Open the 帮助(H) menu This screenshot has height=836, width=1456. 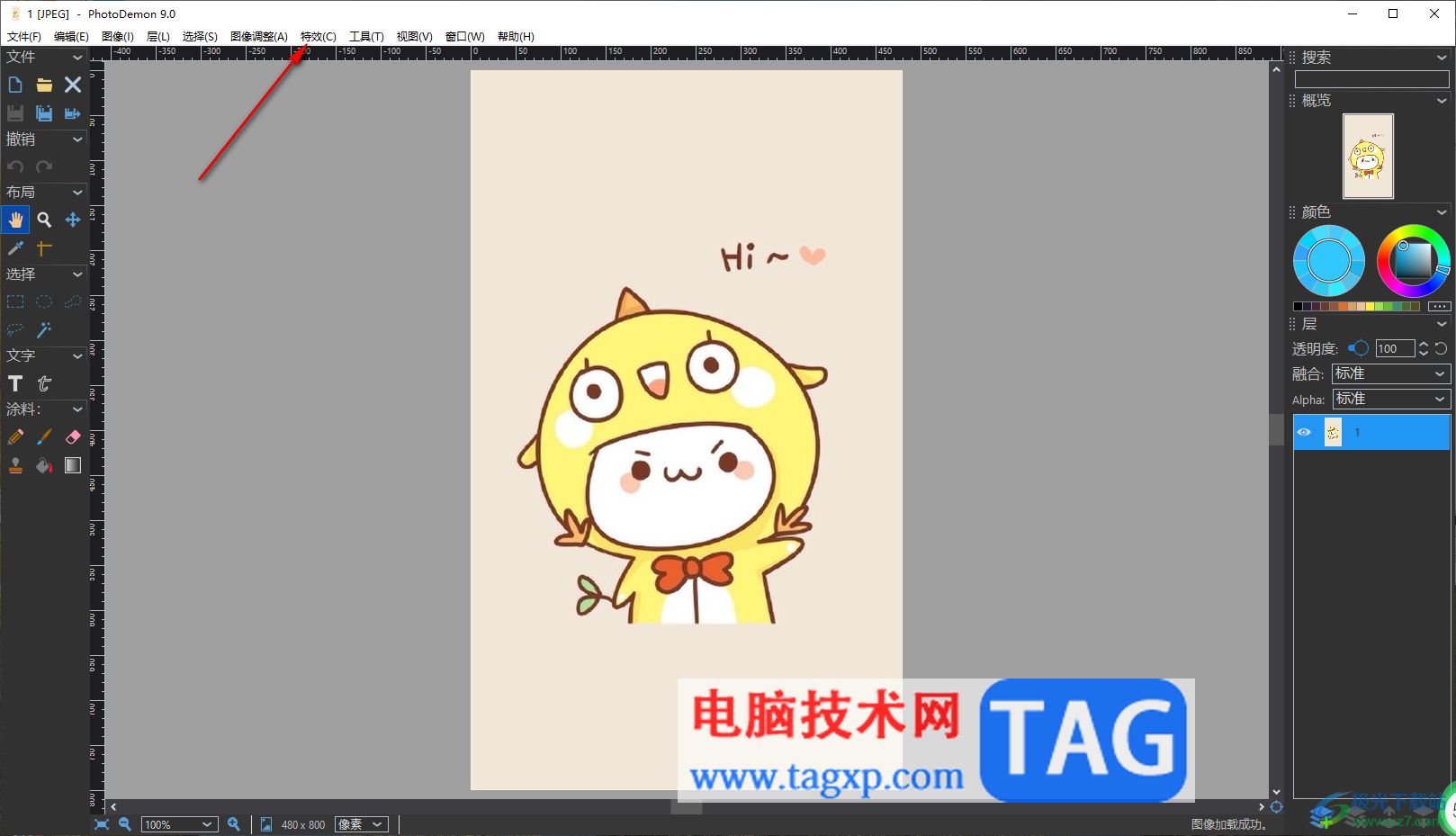tap(516, 37)
